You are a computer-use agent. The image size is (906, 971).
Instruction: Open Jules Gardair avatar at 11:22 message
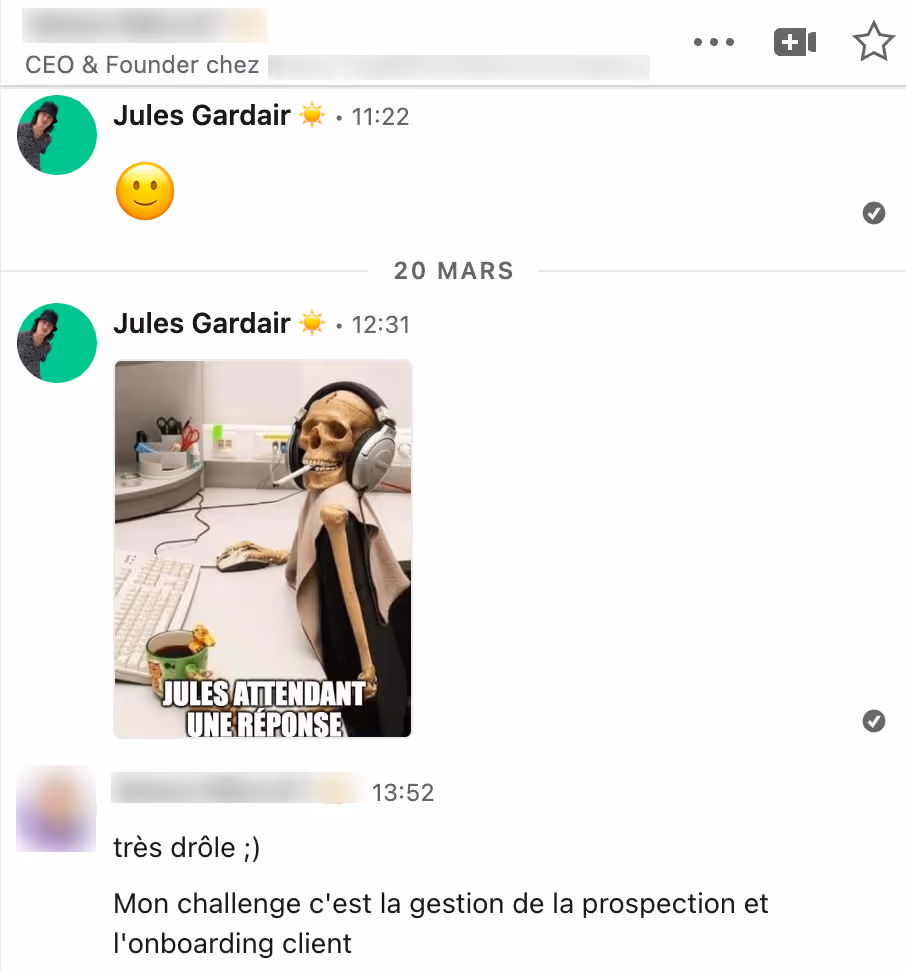point(57,135)
